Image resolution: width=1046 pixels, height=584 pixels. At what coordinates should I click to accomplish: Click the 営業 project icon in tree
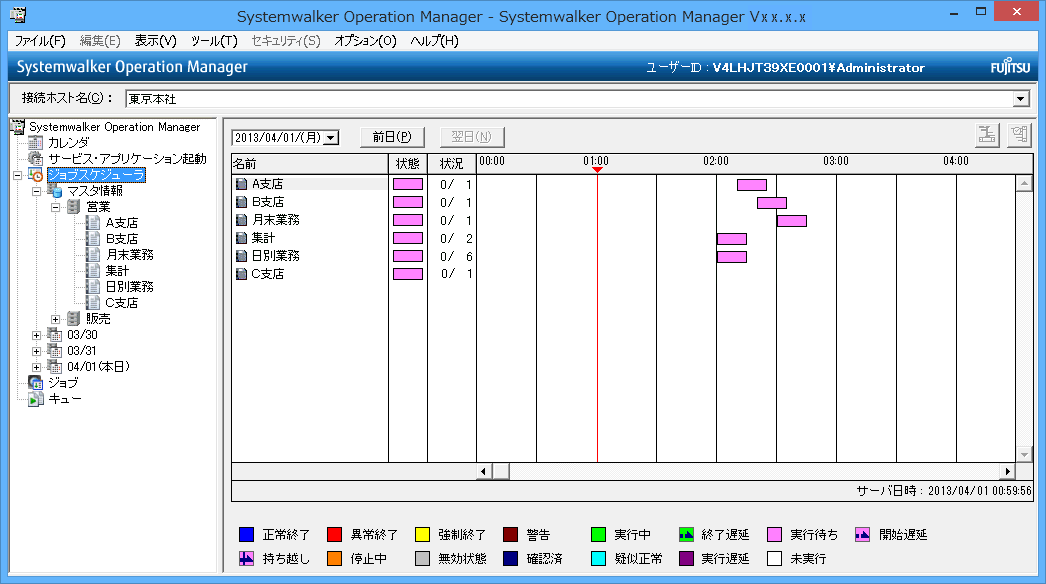tap(74, 207)
